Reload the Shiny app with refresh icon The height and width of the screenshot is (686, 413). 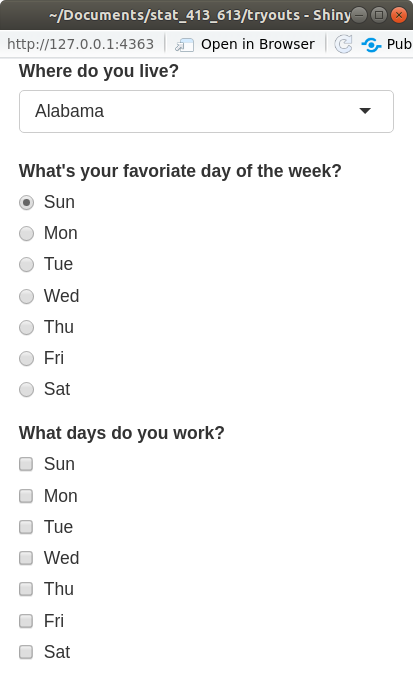coord(343,44)
